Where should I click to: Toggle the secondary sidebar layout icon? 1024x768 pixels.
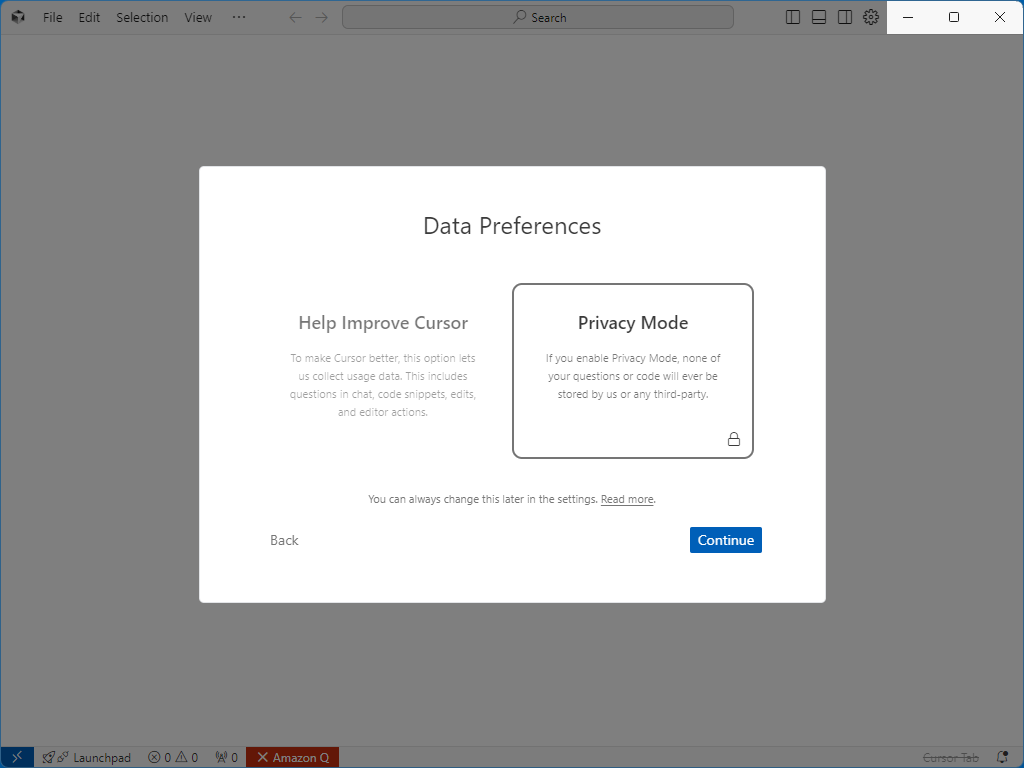click(x=845, y=17)
